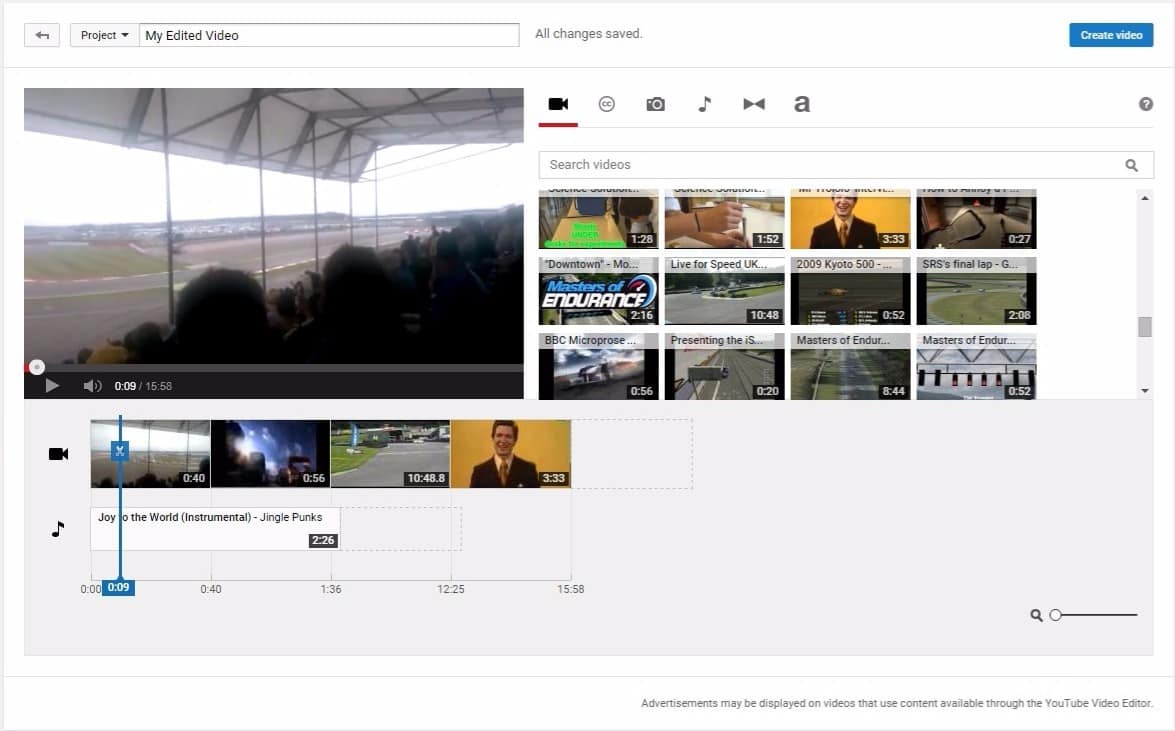This screenshot has width=1175, height=731.
Task: Click the help question mark icon
Action: [1146, 104]
